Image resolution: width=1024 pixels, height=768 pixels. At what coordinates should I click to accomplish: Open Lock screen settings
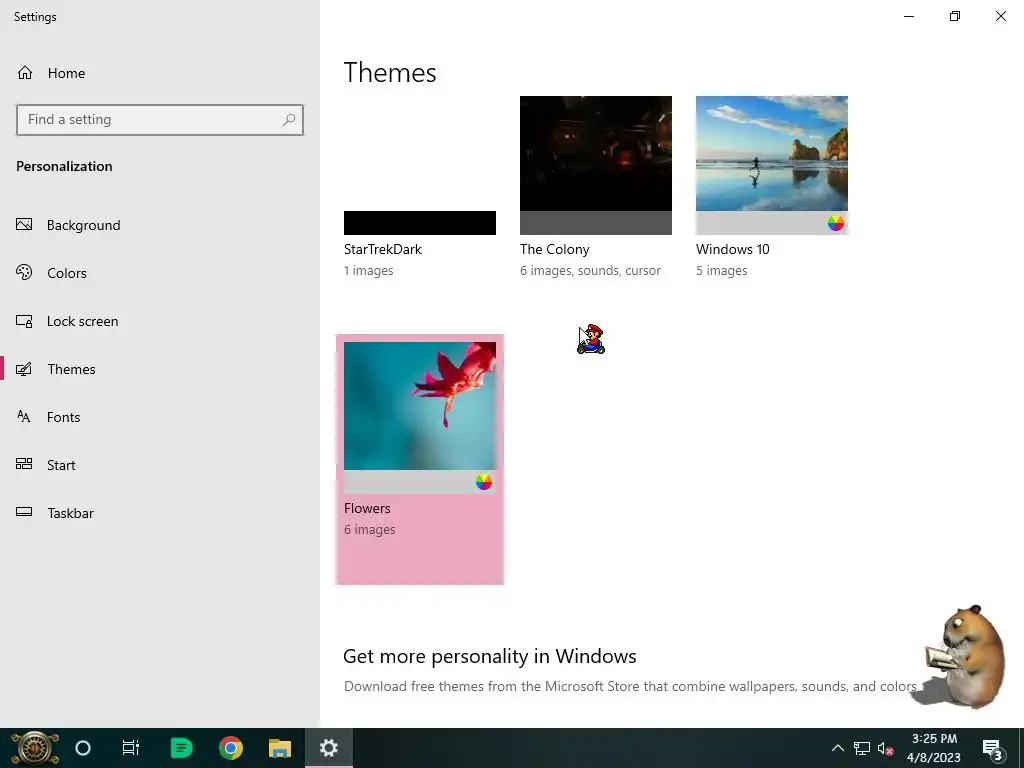click(x=160, y=321)
